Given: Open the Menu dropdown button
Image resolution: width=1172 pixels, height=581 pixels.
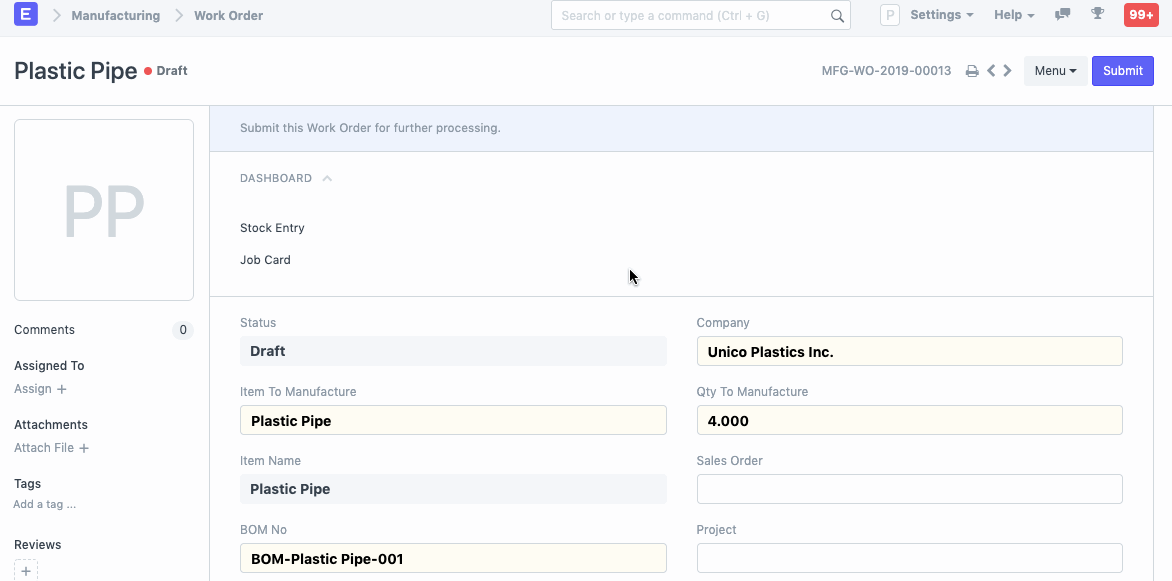Looking at the screenshot, I should click(1055, 71).
